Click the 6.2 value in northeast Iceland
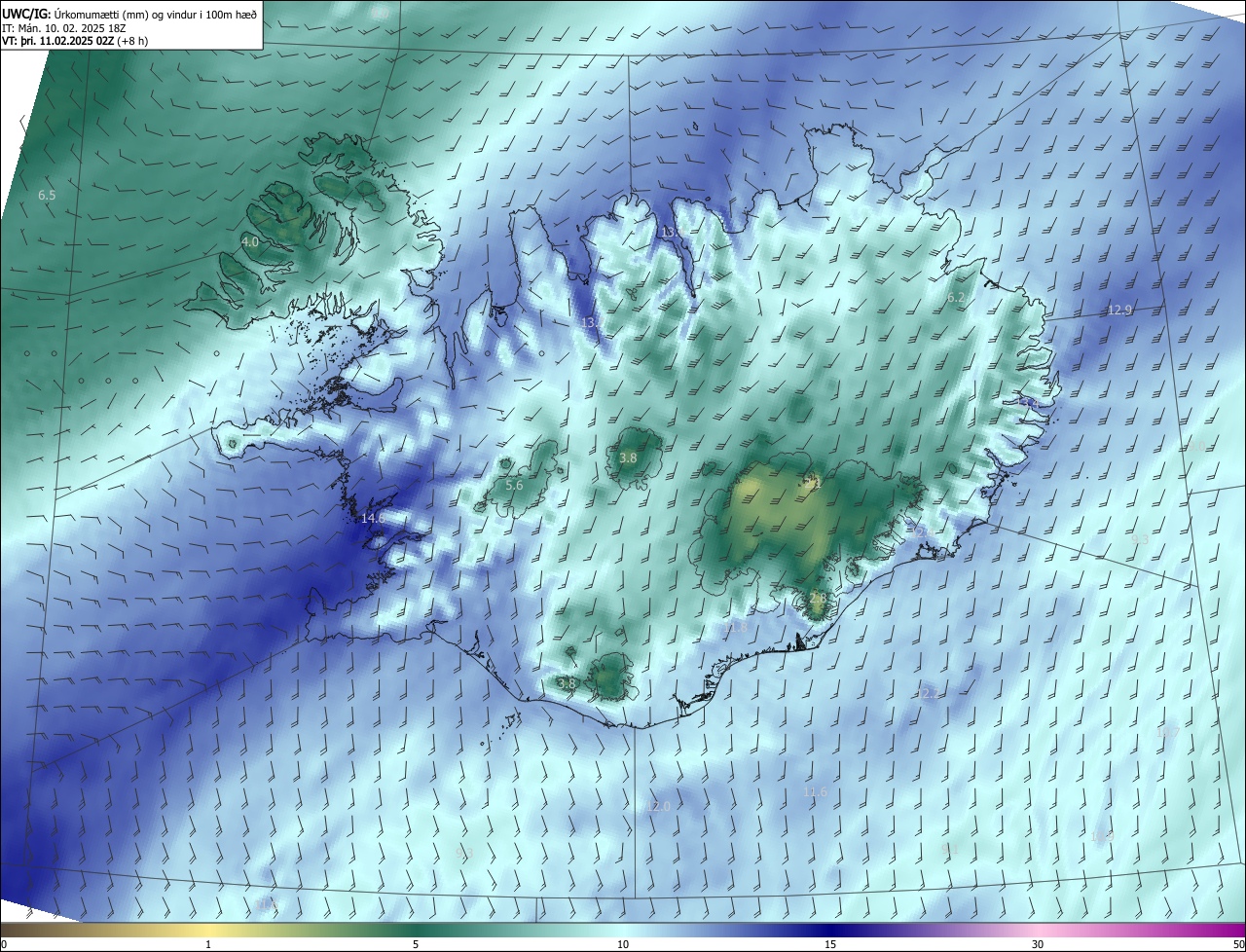The width and height of the screenshot is (1246, 952). (956, 298)
